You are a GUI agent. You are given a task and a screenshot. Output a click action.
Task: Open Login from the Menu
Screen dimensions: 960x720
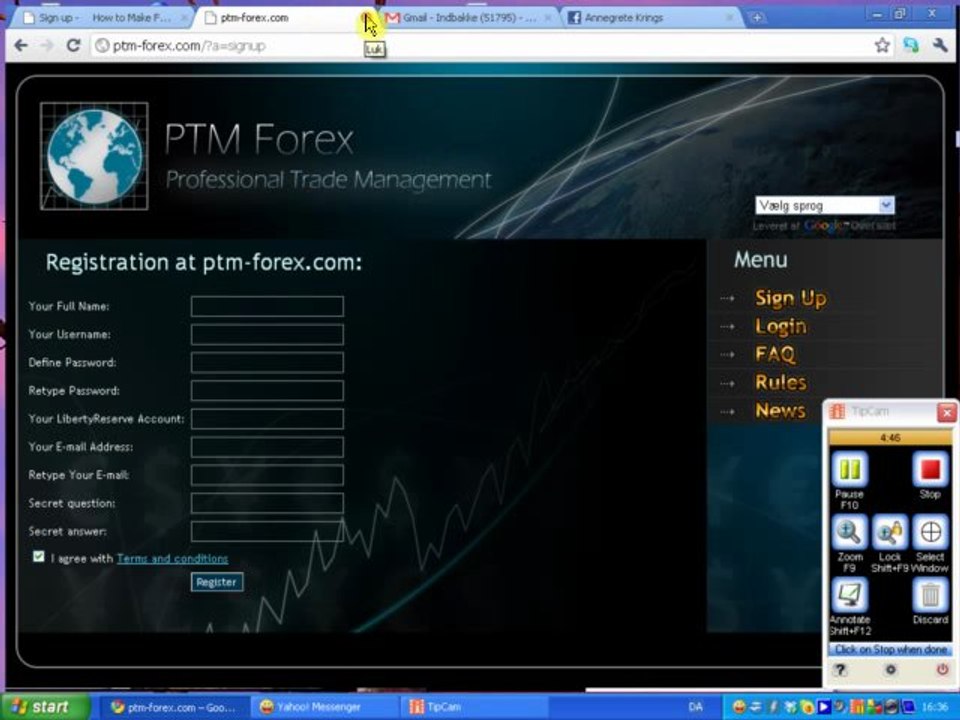pos(781,326)
